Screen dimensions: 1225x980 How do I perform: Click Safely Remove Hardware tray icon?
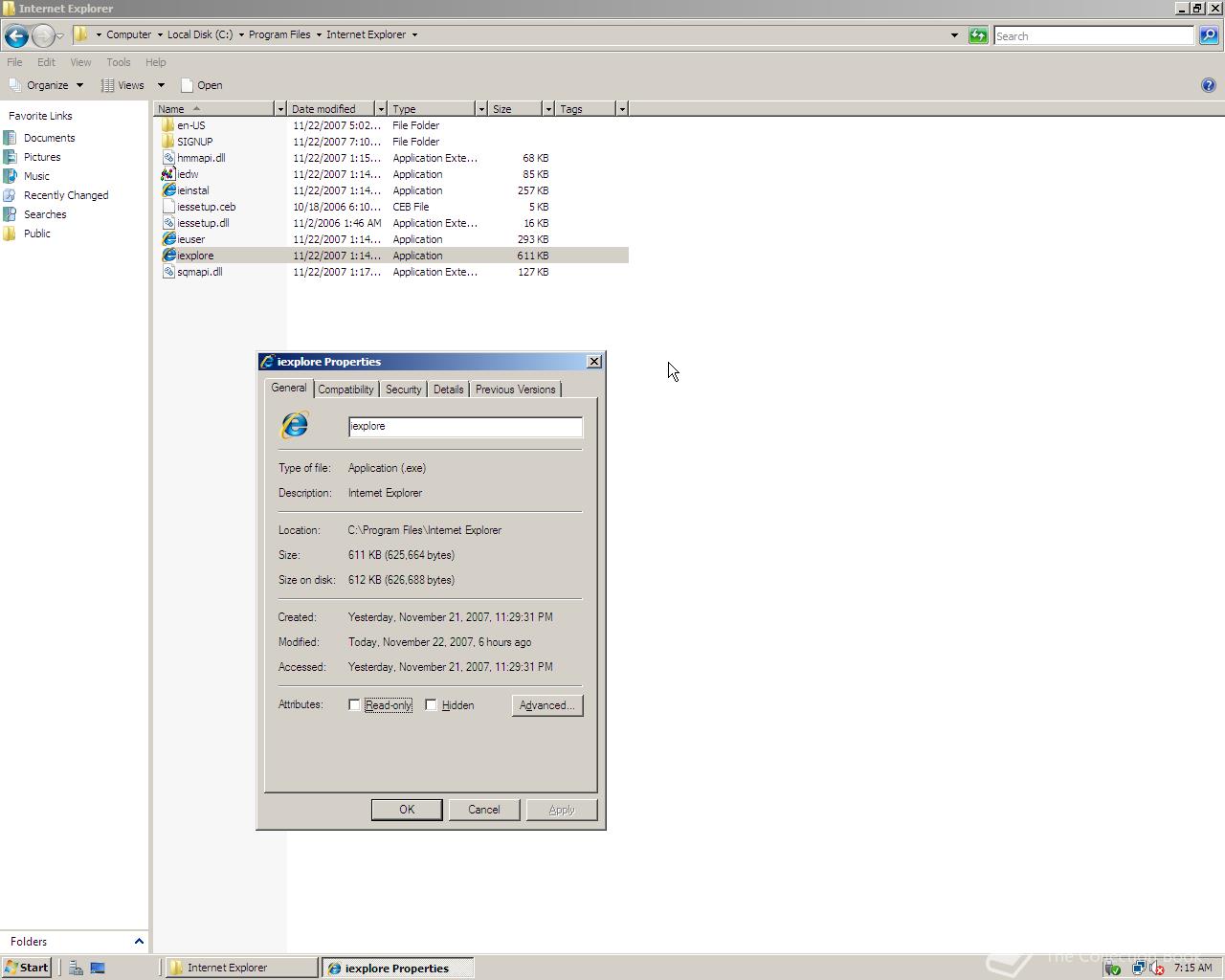1112,968
